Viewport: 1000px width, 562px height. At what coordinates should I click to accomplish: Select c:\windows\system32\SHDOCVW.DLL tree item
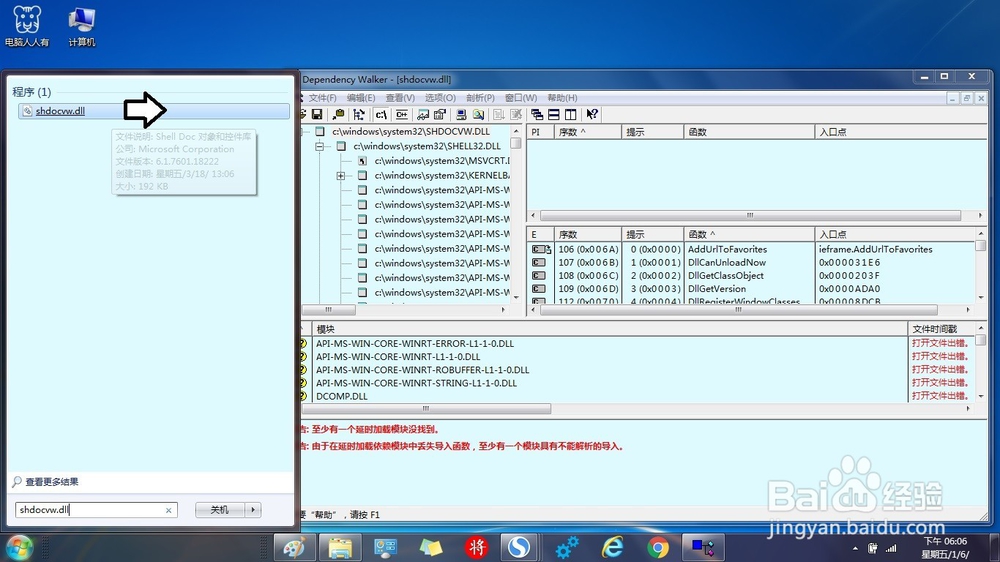click(411, 131)
